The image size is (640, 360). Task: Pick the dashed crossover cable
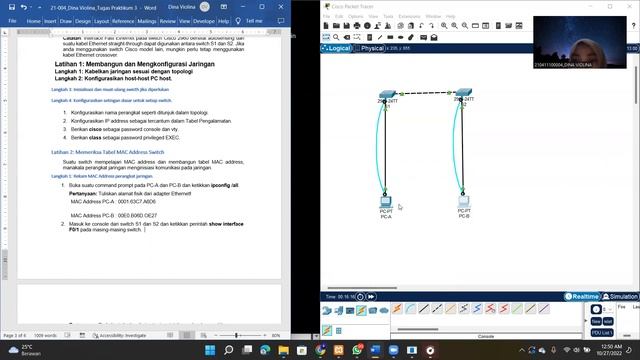tap(437, 309)
